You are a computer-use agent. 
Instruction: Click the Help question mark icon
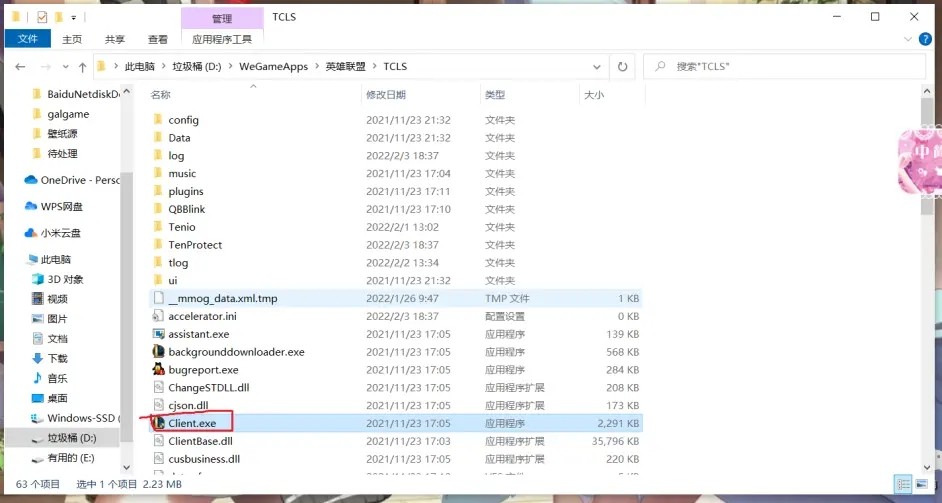pyautogui.click(x=926, y=39)
